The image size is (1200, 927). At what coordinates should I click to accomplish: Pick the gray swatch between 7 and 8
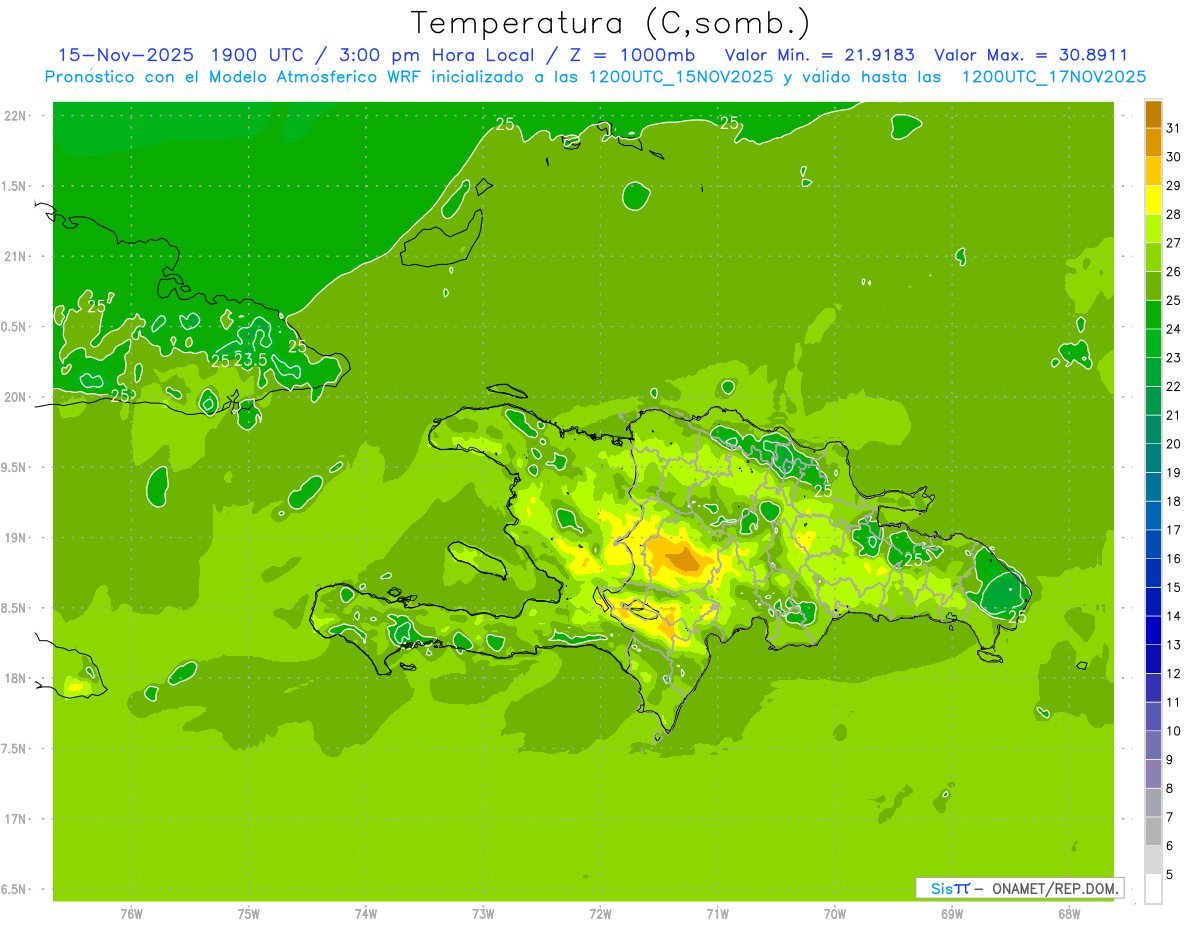point(1153,803)
